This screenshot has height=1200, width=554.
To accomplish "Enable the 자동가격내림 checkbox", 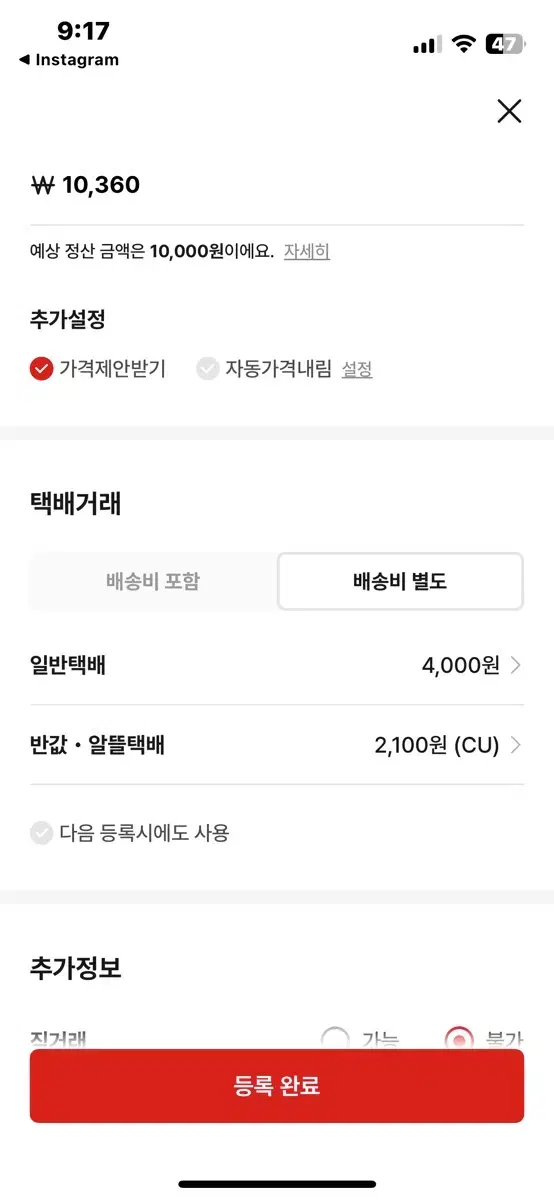I will (207, 369).
